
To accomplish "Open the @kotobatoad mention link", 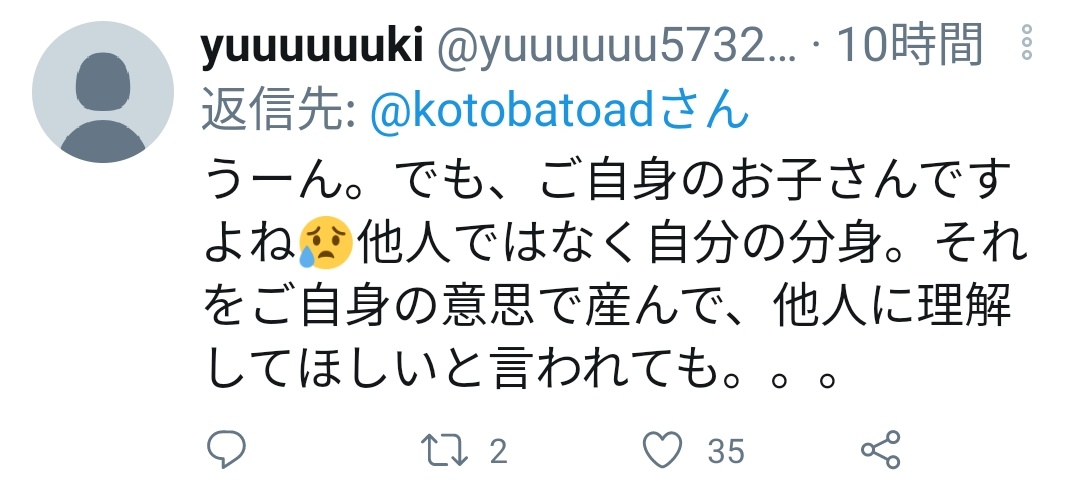I will (510, 110).
